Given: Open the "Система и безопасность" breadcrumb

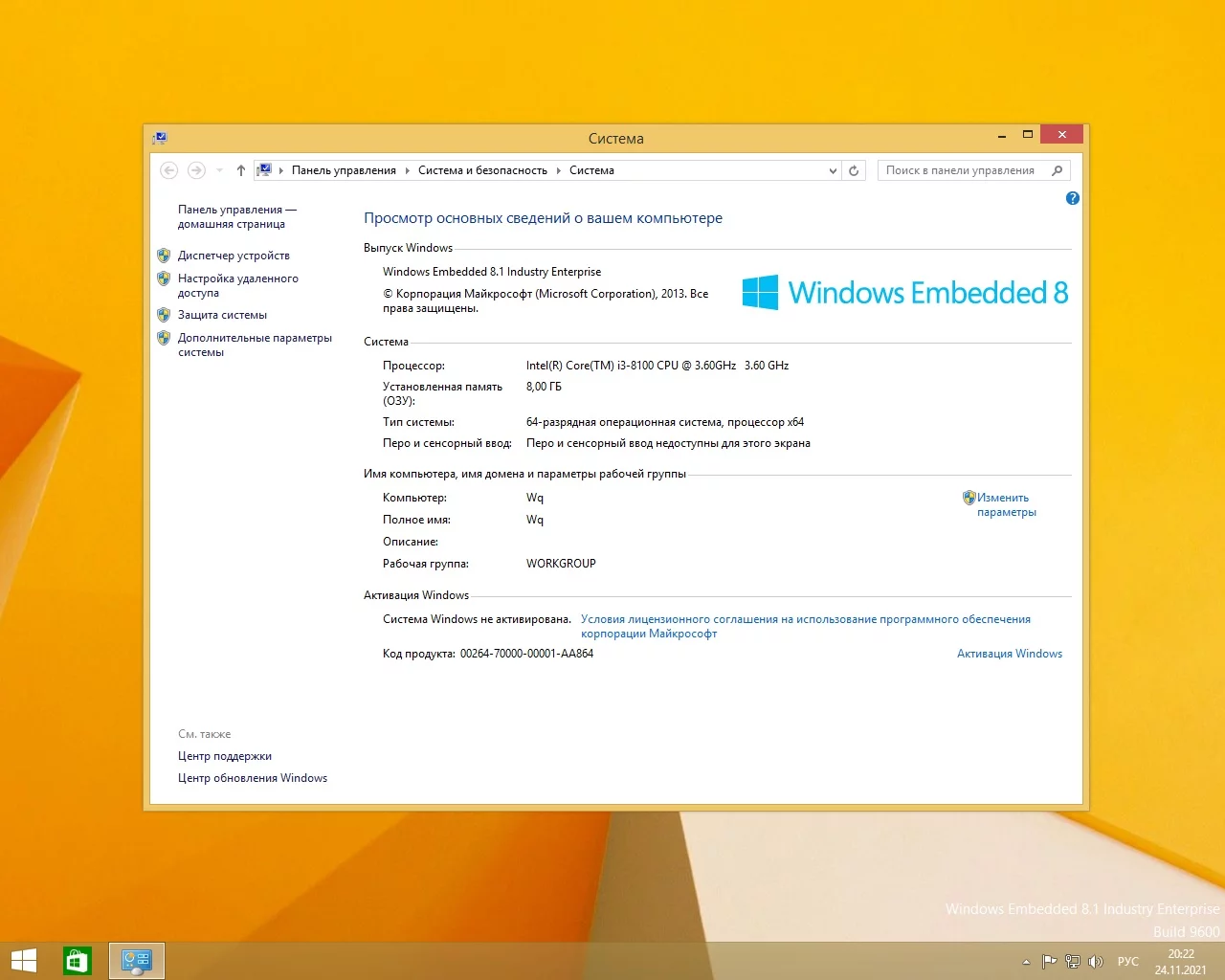Looking at the screenshot, I should [482, 170].
